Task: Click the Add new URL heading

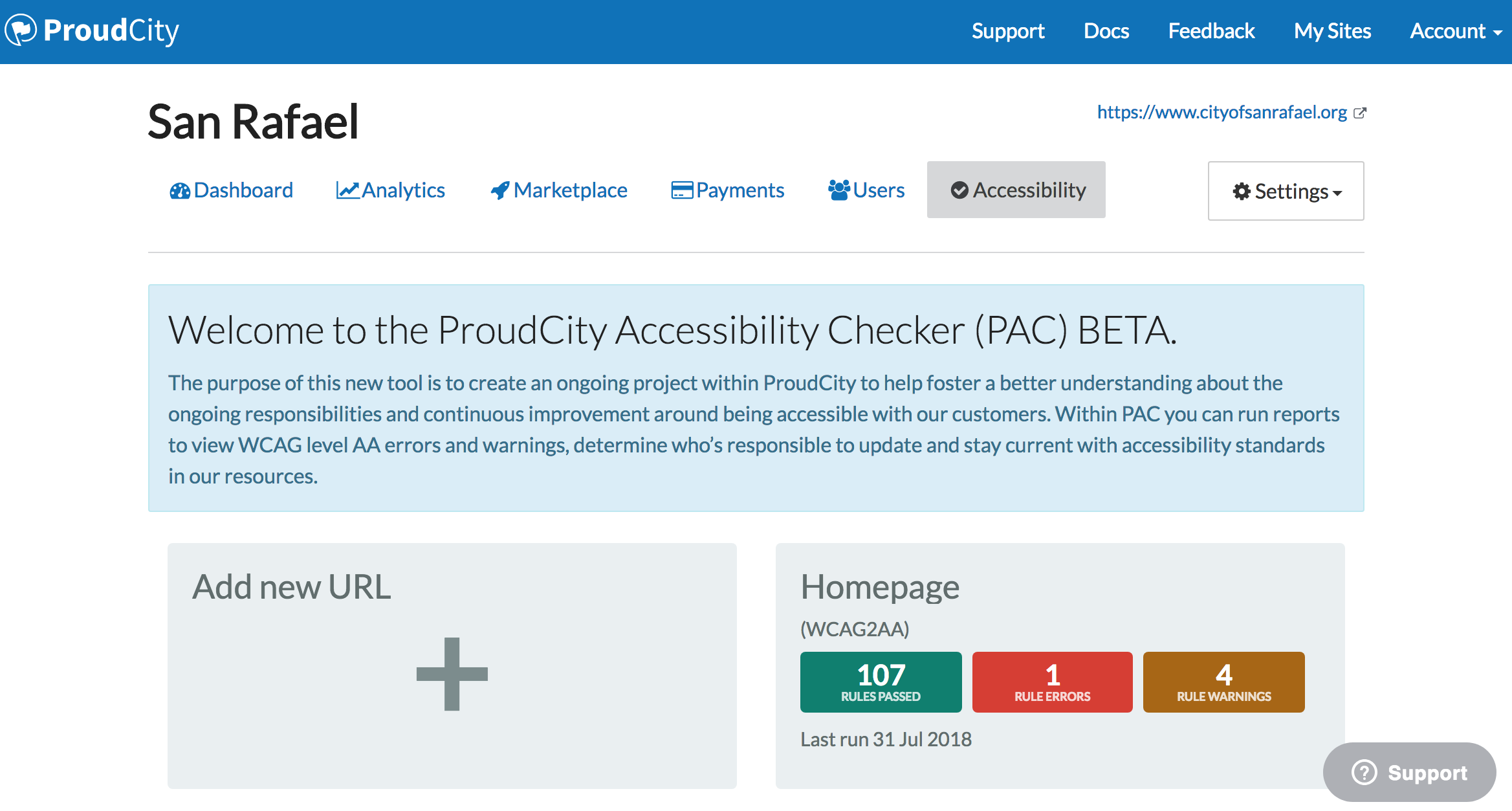Action: click(292, 587)
